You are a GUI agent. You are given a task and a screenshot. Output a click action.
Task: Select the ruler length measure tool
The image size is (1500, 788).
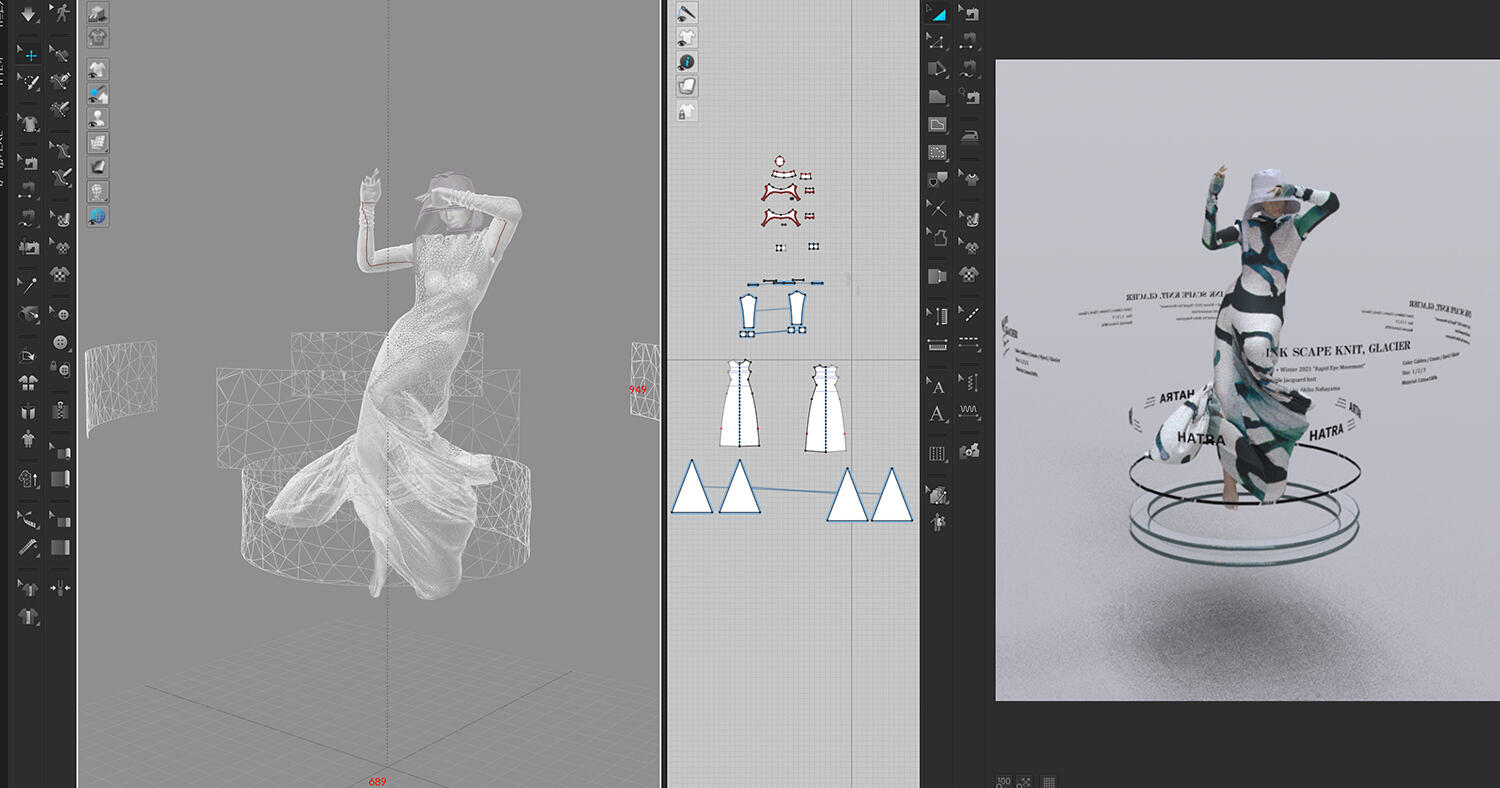point(30,547)
